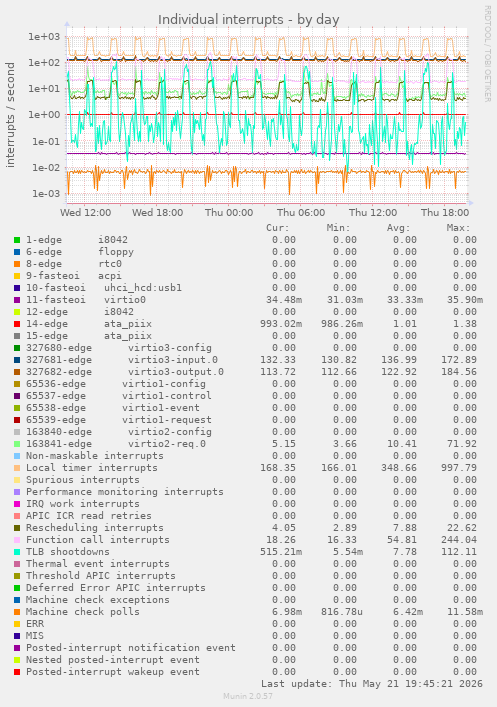The image size is (497, 707).
Task: Click the Function call interrupts pink swatch
Action: click(17, 540)
